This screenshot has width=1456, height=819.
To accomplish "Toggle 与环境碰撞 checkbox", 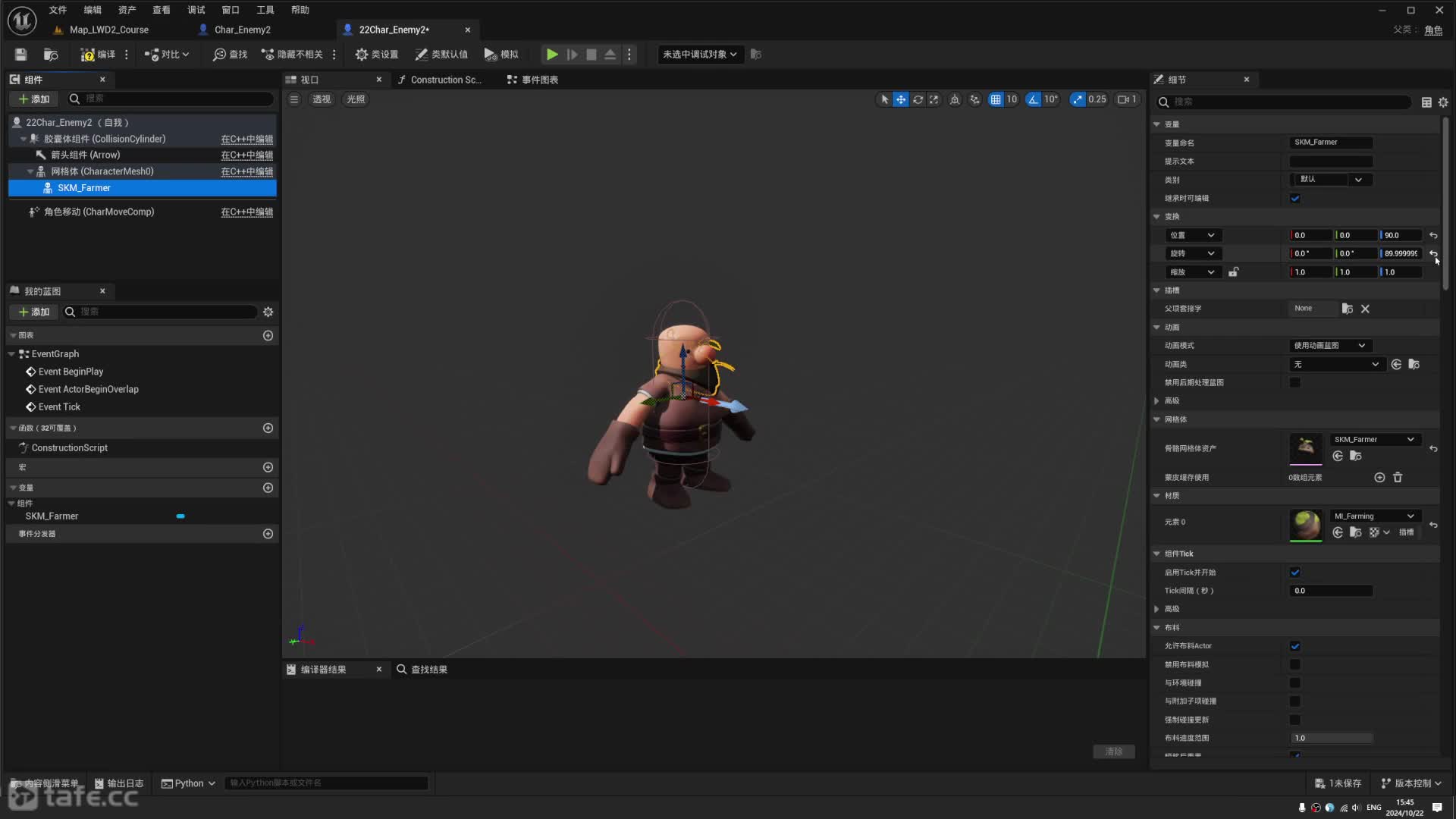I will click(1295, 682).
